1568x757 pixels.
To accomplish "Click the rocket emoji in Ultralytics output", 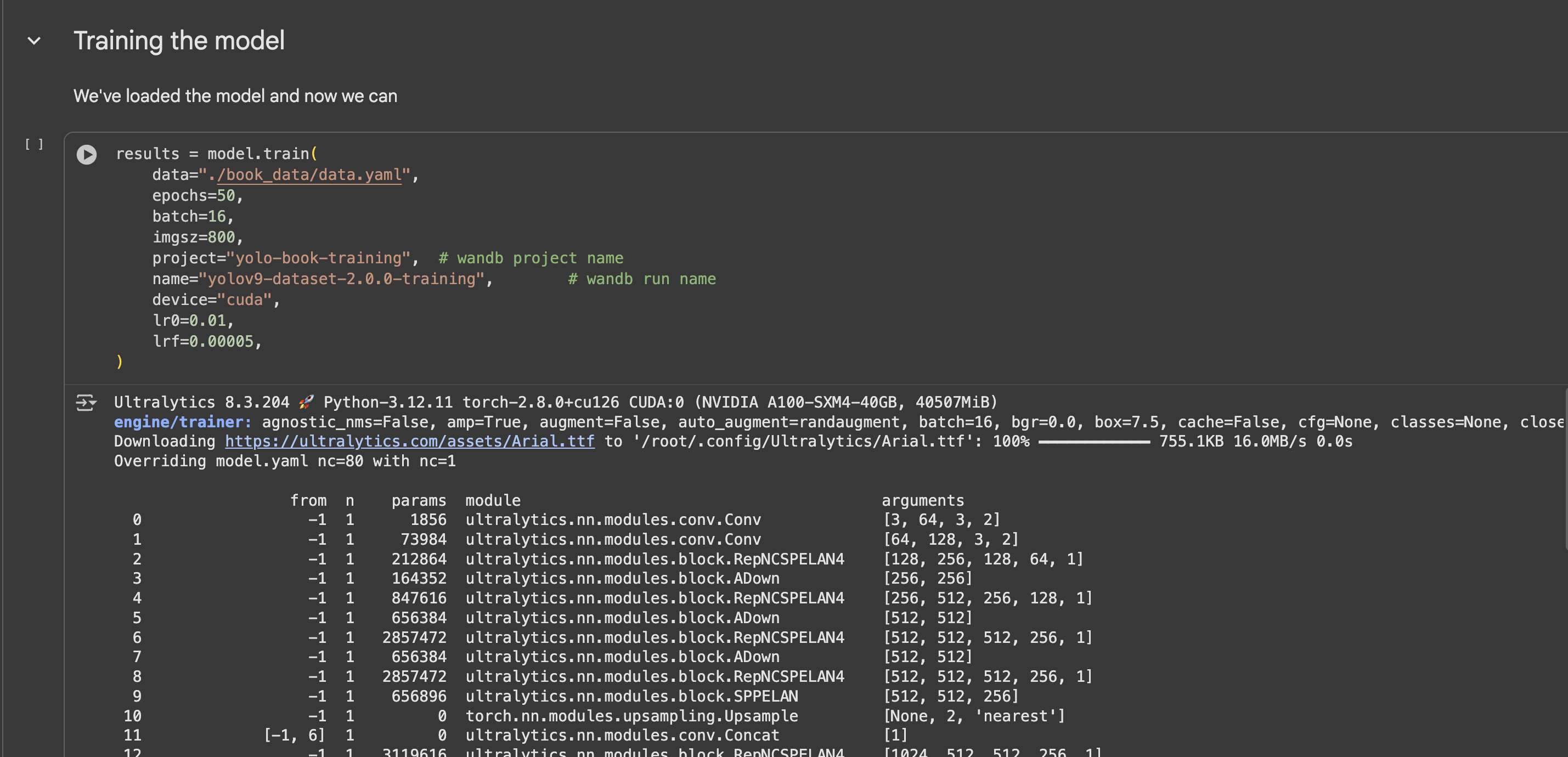I will click(x=306, y=402).
